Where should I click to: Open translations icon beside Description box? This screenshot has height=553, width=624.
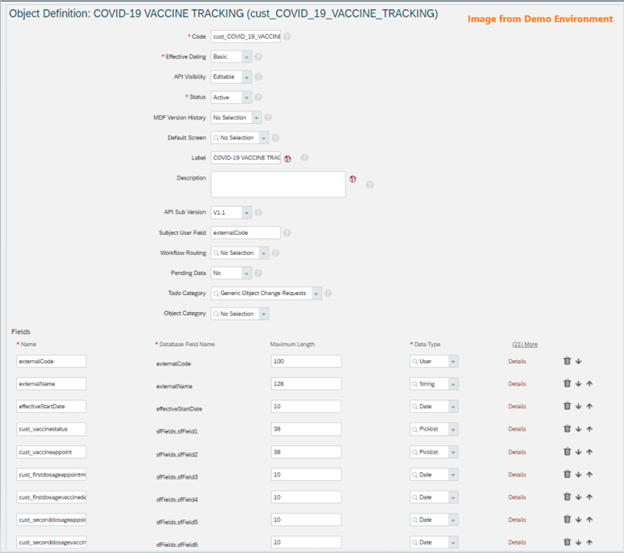(x=352, y=180)
